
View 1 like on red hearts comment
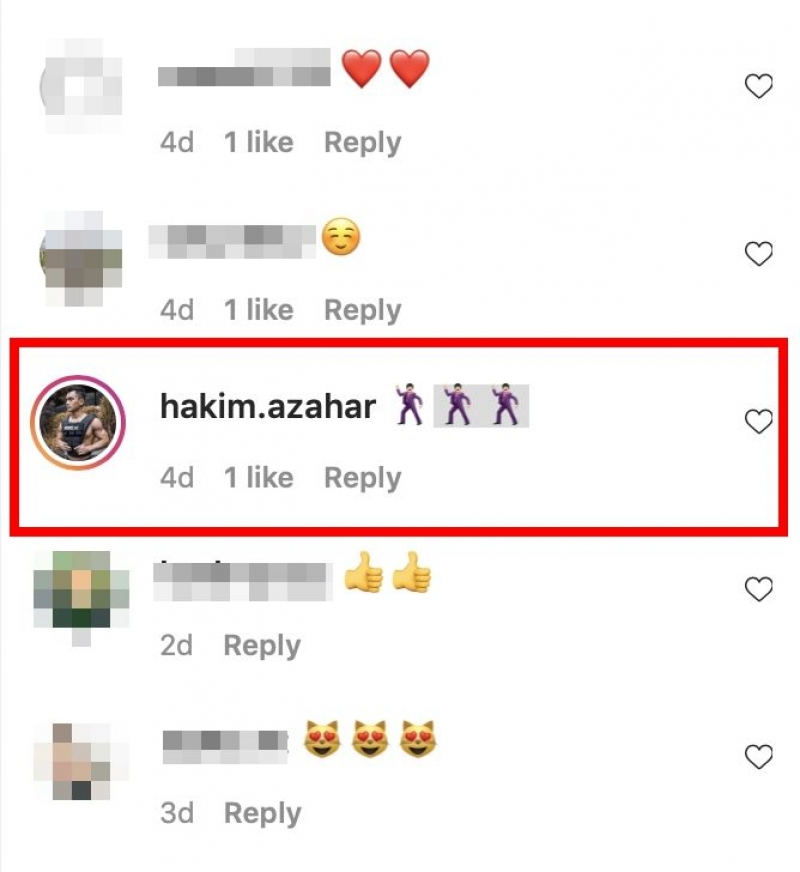259,142
